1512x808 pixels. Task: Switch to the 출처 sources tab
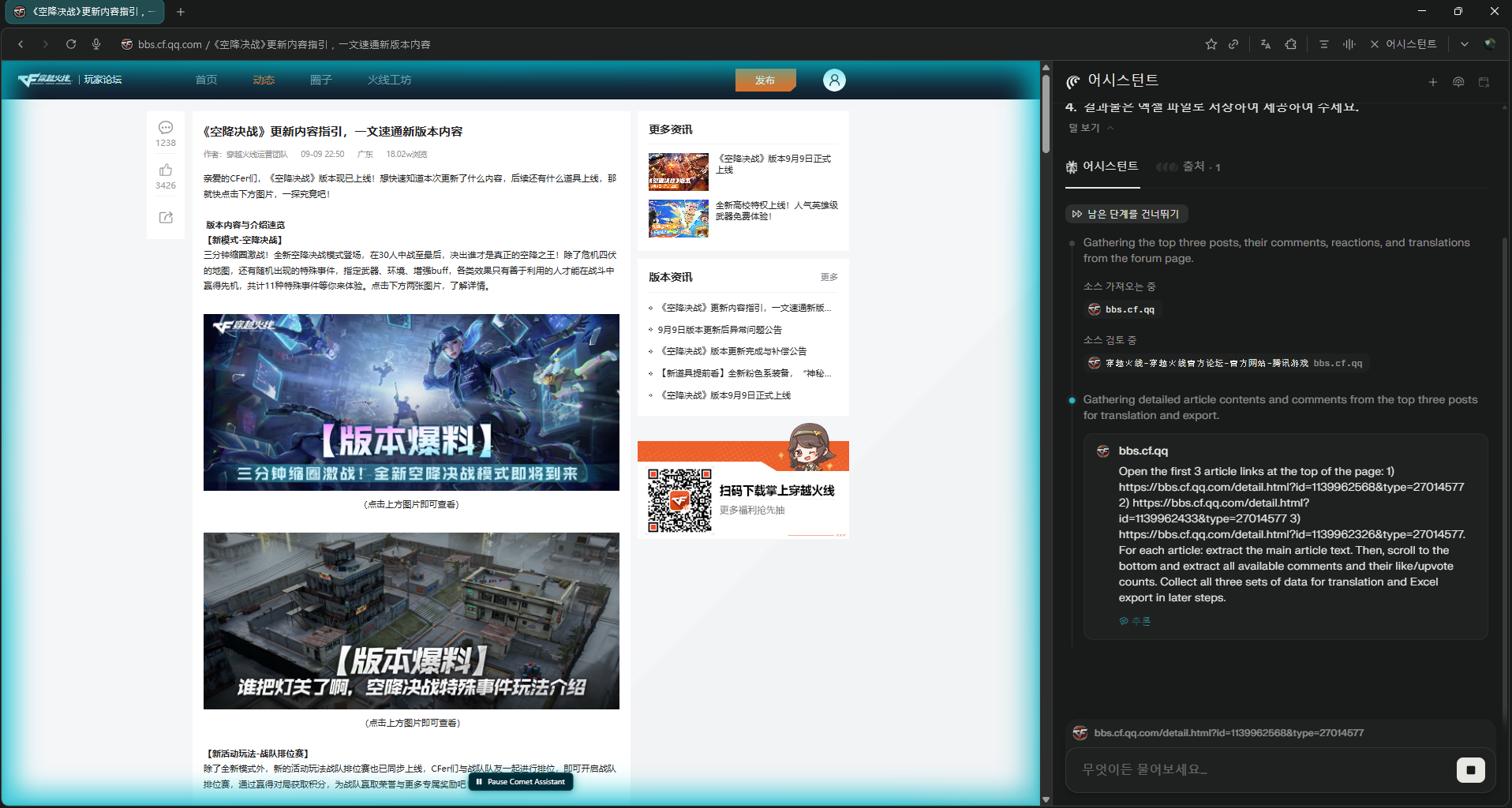[x=1189, y=166]
